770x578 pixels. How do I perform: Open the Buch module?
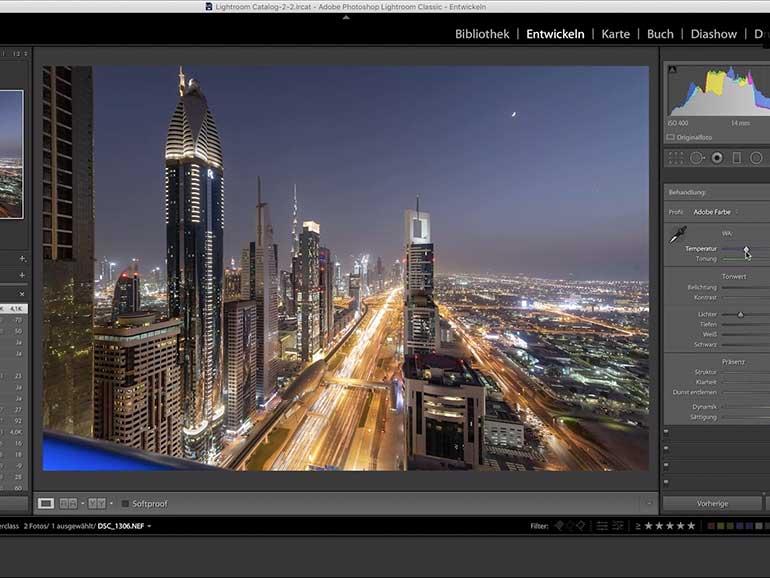point(660,34)
